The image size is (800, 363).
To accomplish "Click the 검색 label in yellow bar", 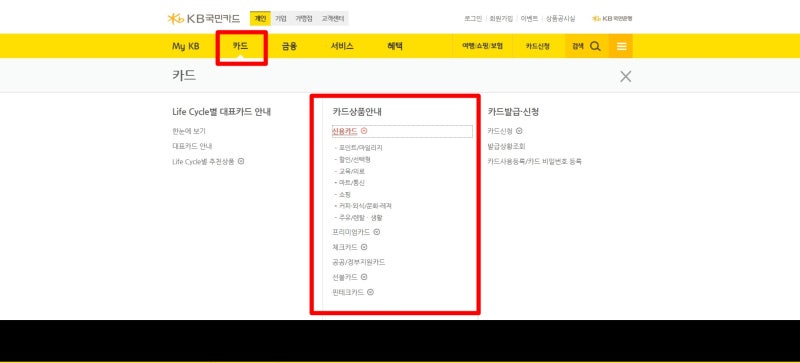I will point(578,46).
